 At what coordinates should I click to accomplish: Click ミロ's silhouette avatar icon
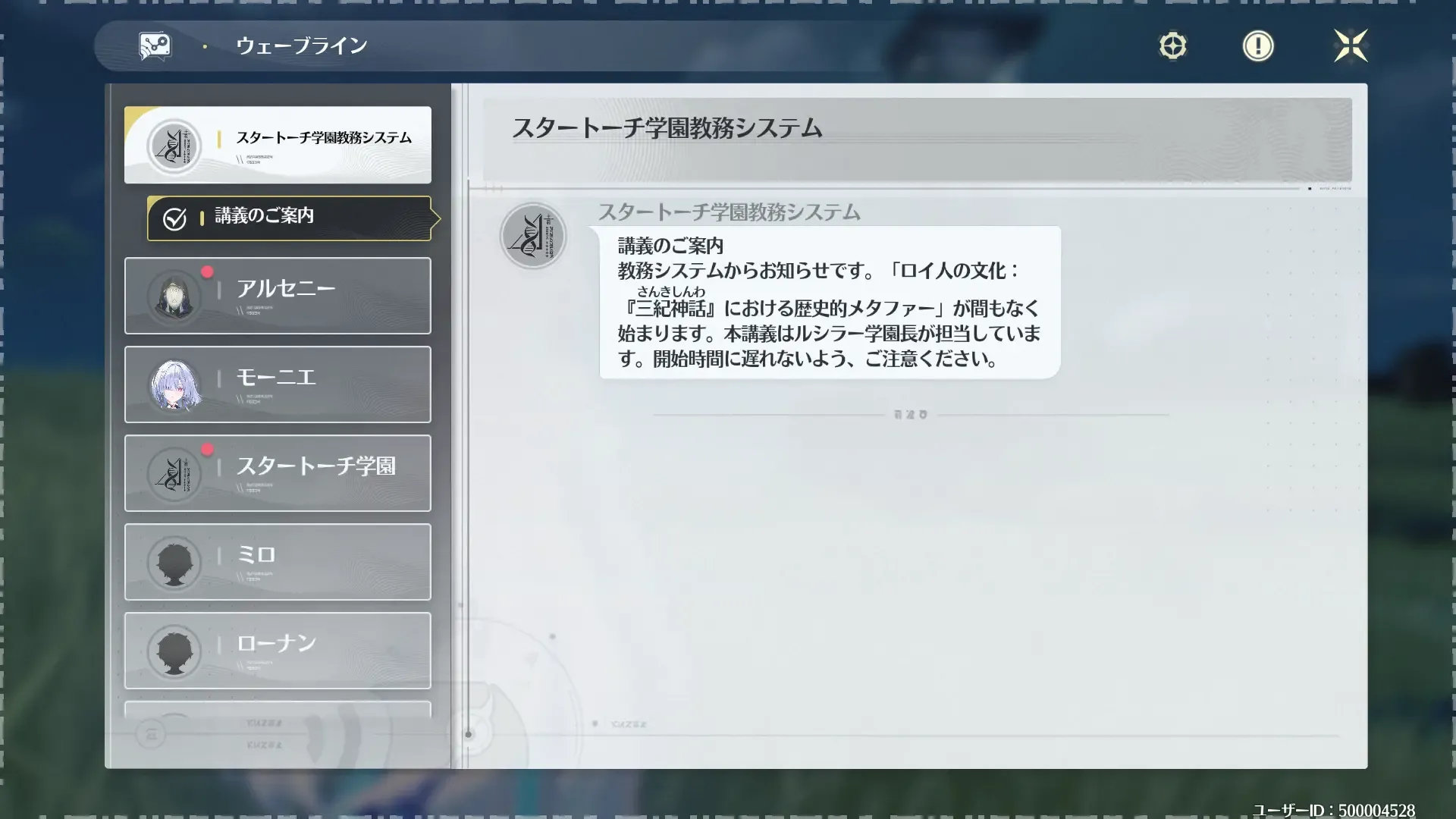point(175,562)
